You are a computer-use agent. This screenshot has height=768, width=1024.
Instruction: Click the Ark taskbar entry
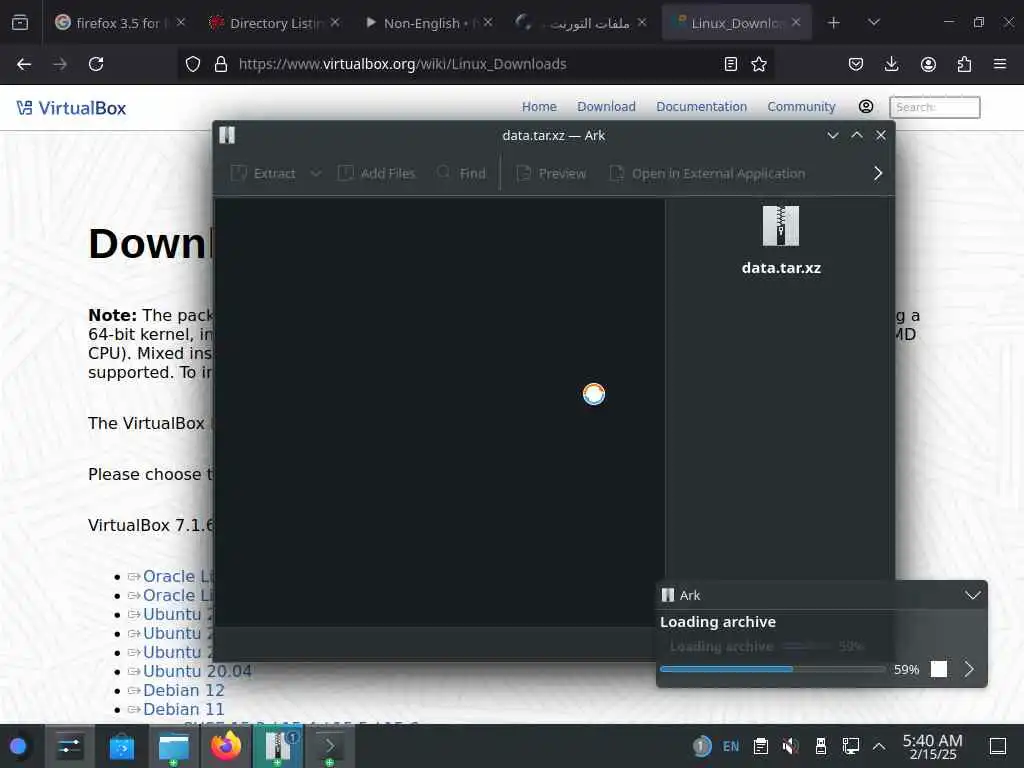click(278, 746)
